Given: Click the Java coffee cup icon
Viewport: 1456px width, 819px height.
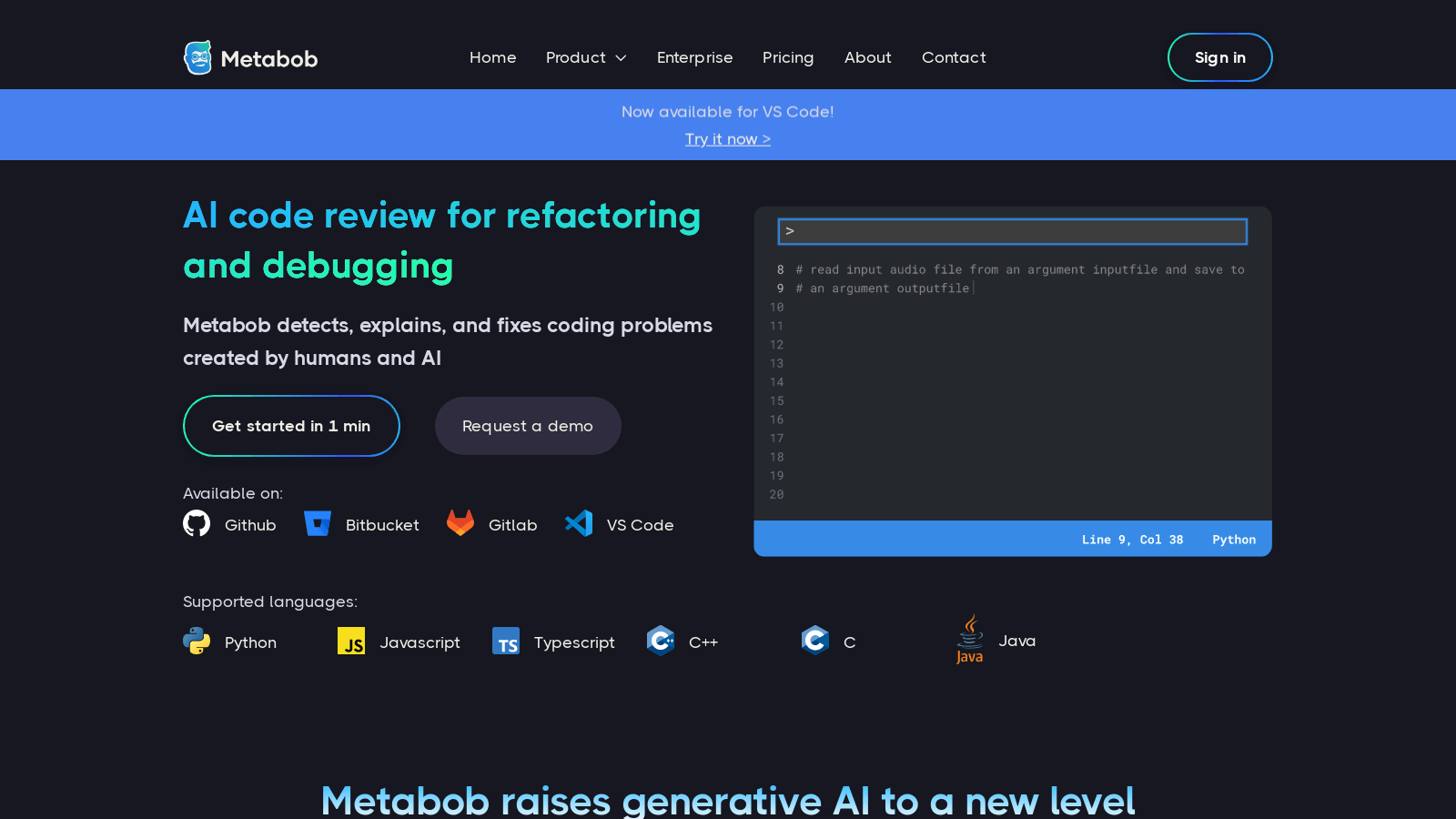Looking at the screenshot, I should (x=970, y=640).
